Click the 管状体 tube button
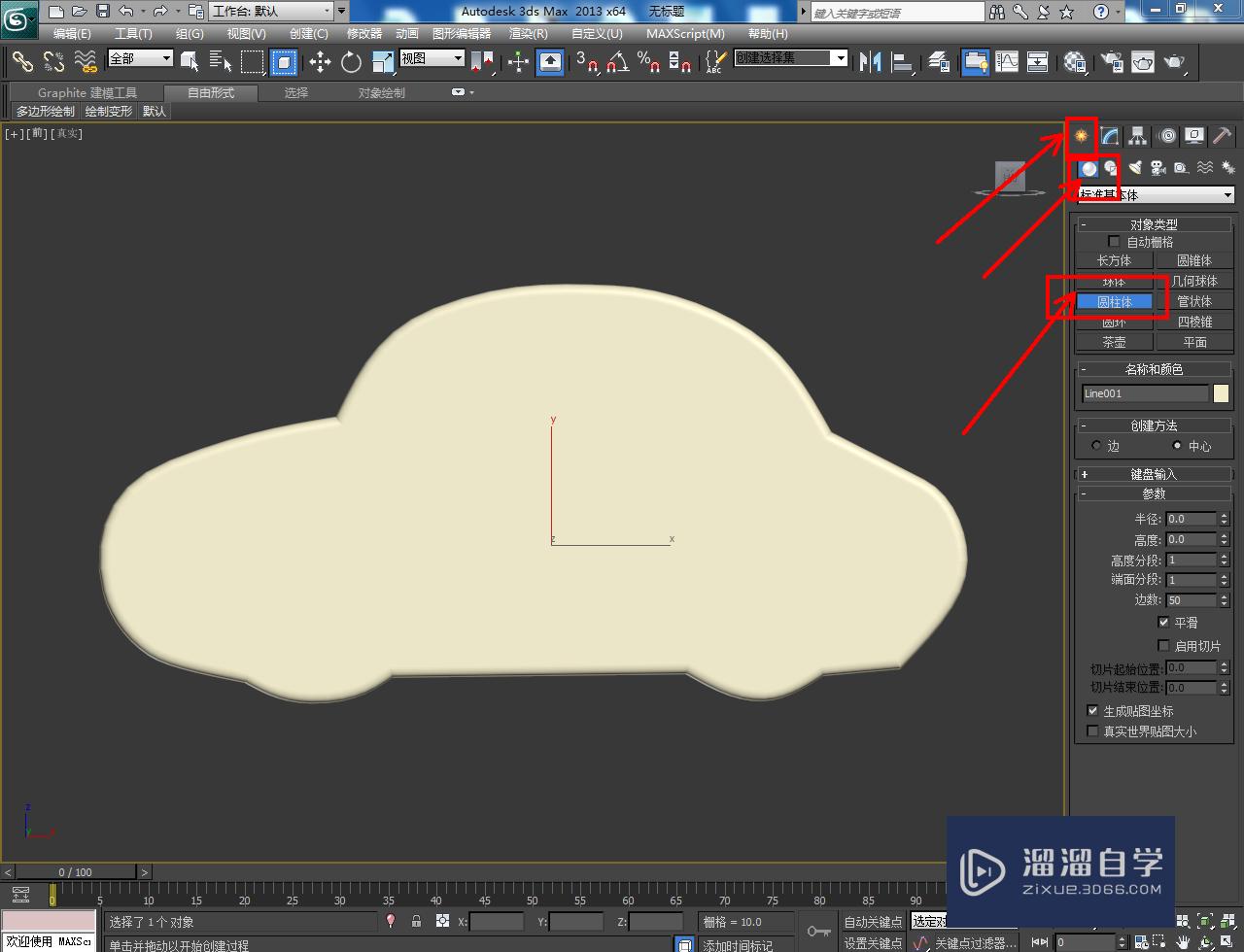Viewport: 1244px width, 952px height. pyautogui.click(x=1194, y=301)
